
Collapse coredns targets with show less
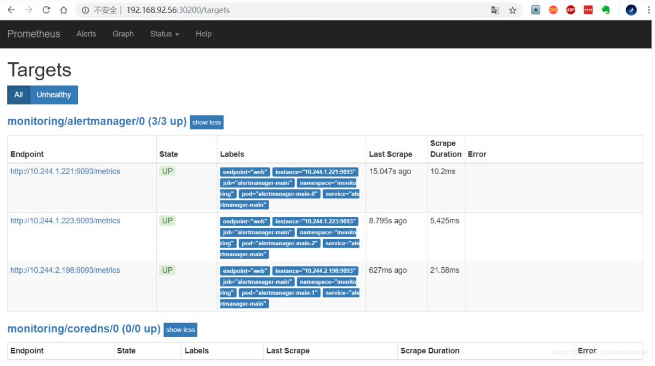click(x=180, y=330)
